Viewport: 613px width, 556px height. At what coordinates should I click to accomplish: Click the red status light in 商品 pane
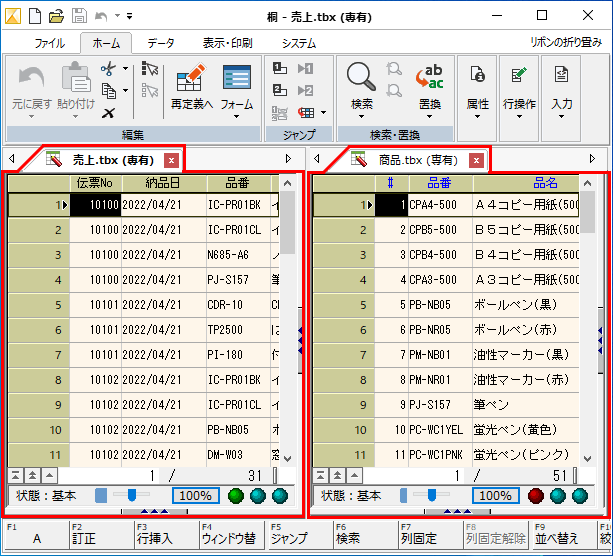[x=536, y=496]
